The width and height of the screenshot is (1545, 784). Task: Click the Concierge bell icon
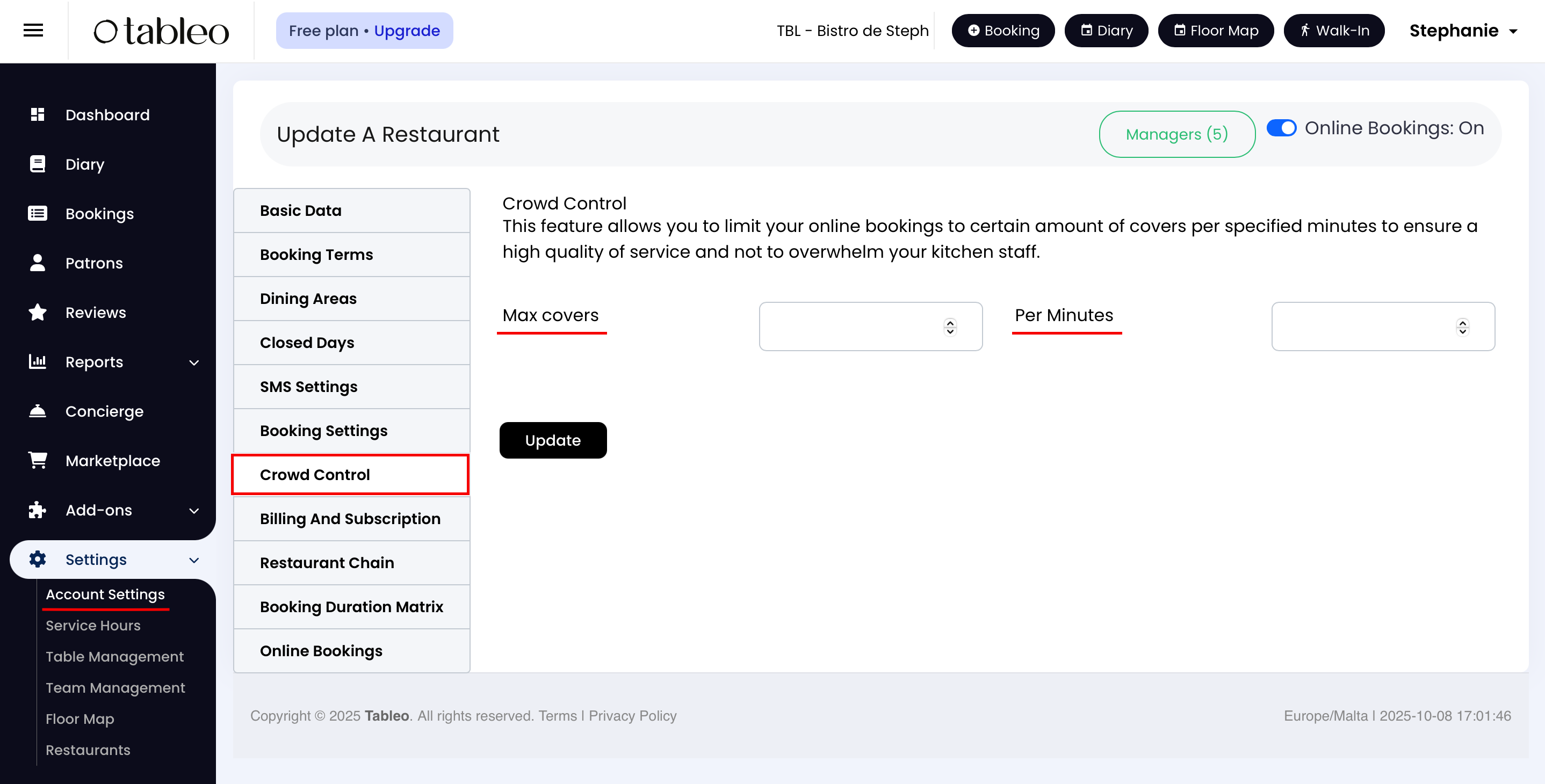point(38,411)
